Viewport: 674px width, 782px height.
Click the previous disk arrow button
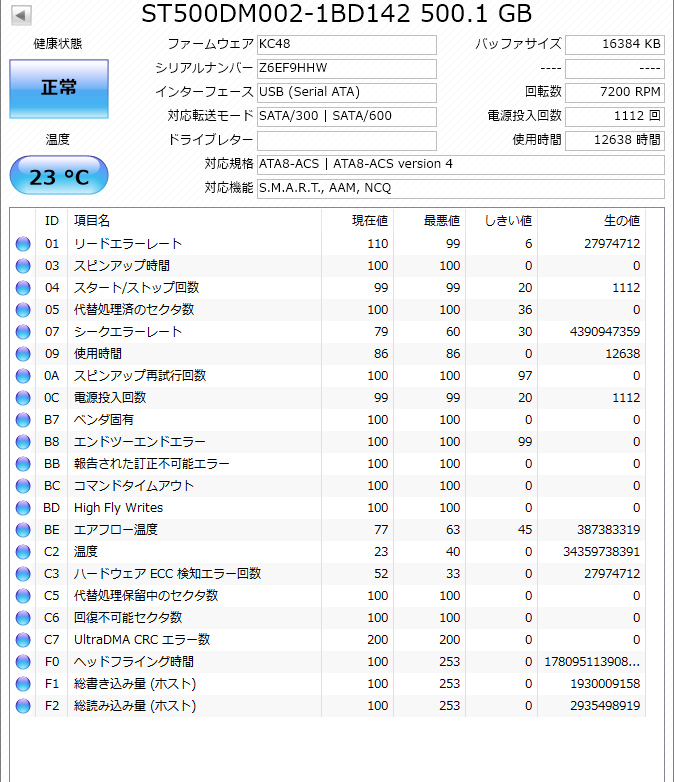(22, 15)
